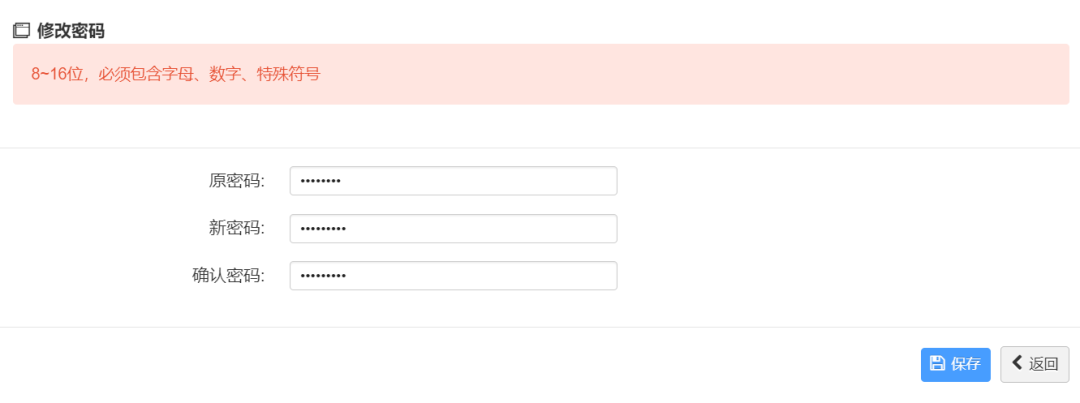Save the new password with 保存
Screen dimensions: 1080x403
[x=955, y=364]
